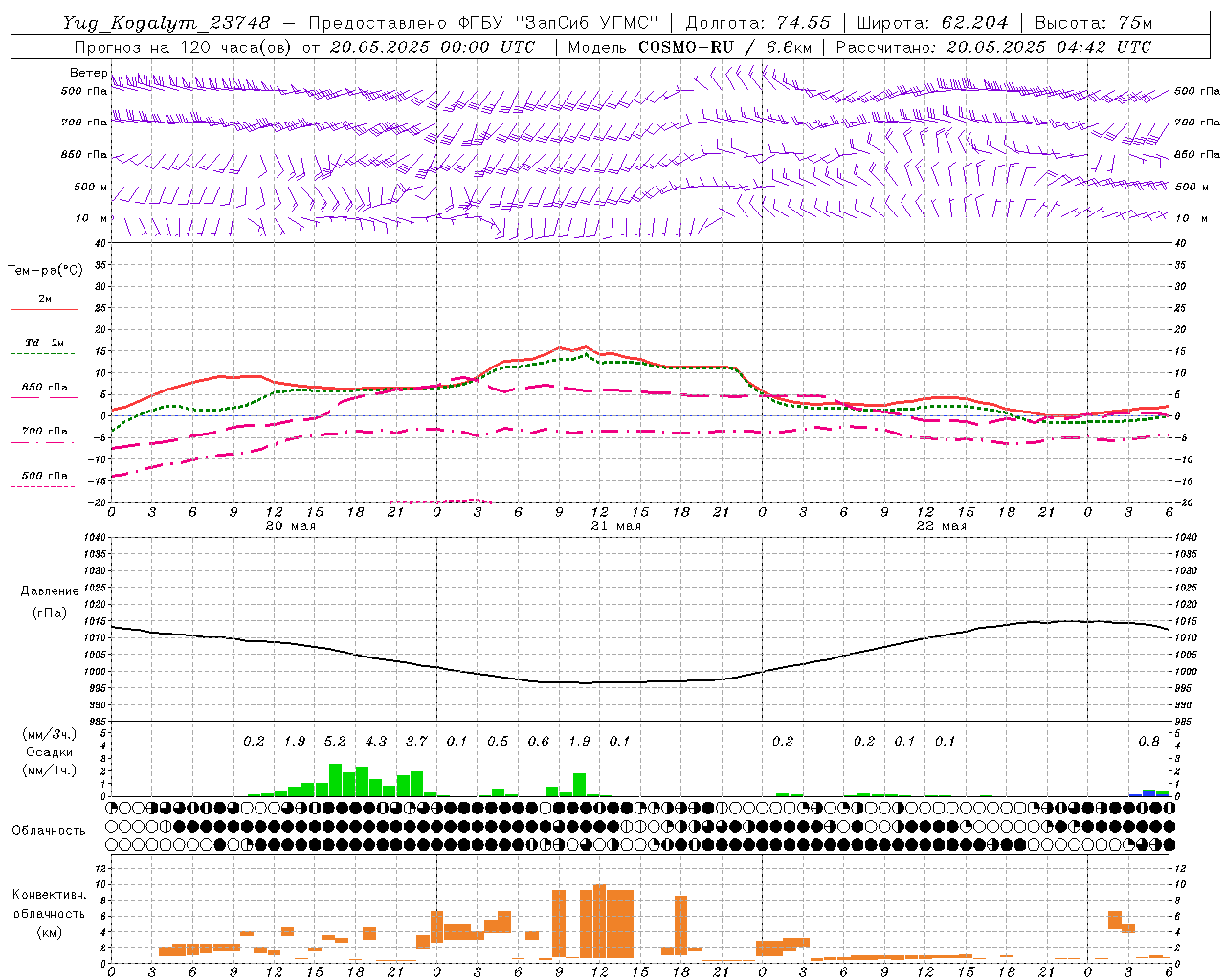Click the 0.8 three-hour precipitation value
The width and height of the screenshot is (1225, 980).
pos(1148,741)
